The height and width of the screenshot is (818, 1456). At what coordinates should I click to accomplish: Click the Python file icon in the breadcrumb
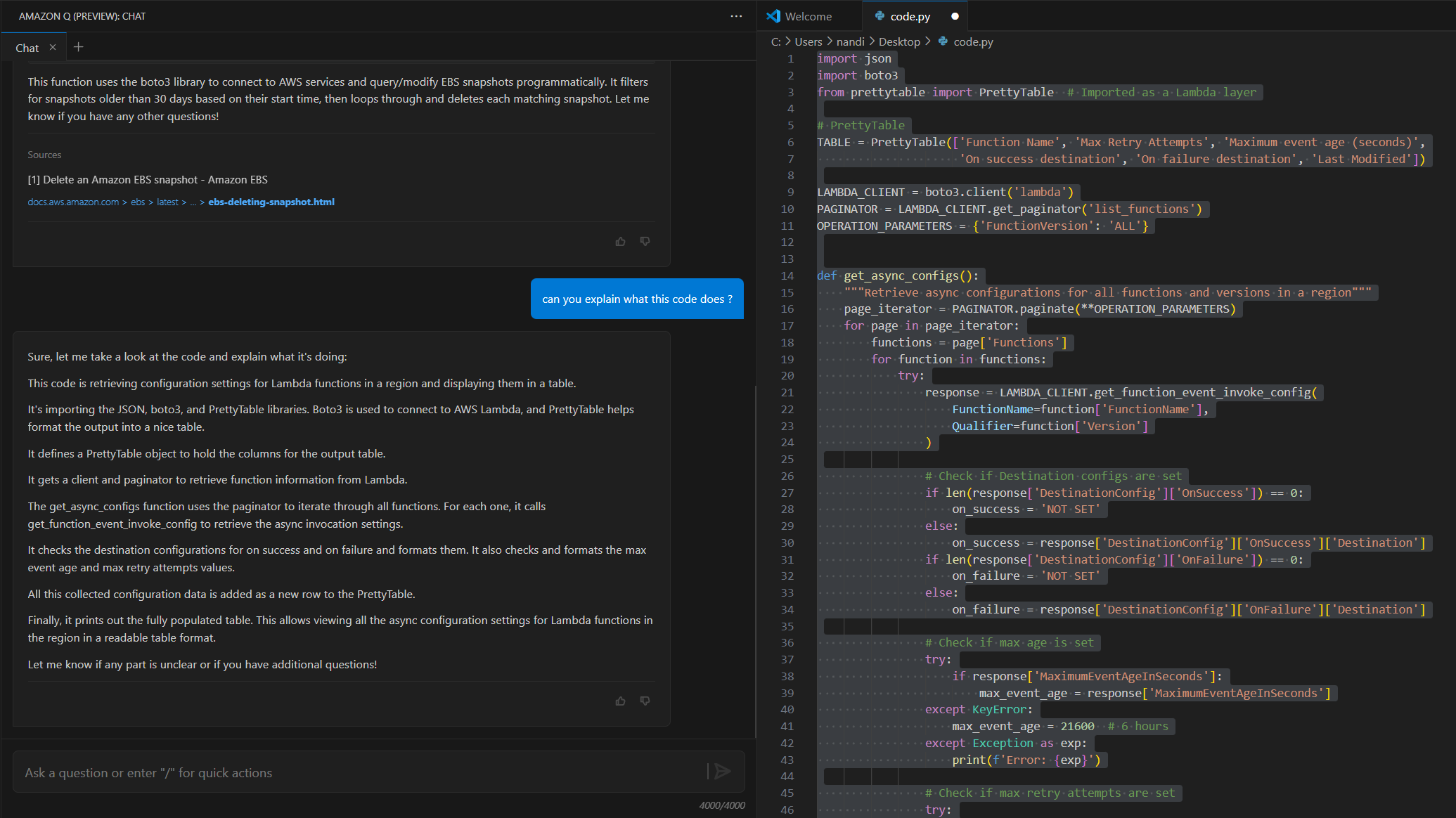(943, 41)
